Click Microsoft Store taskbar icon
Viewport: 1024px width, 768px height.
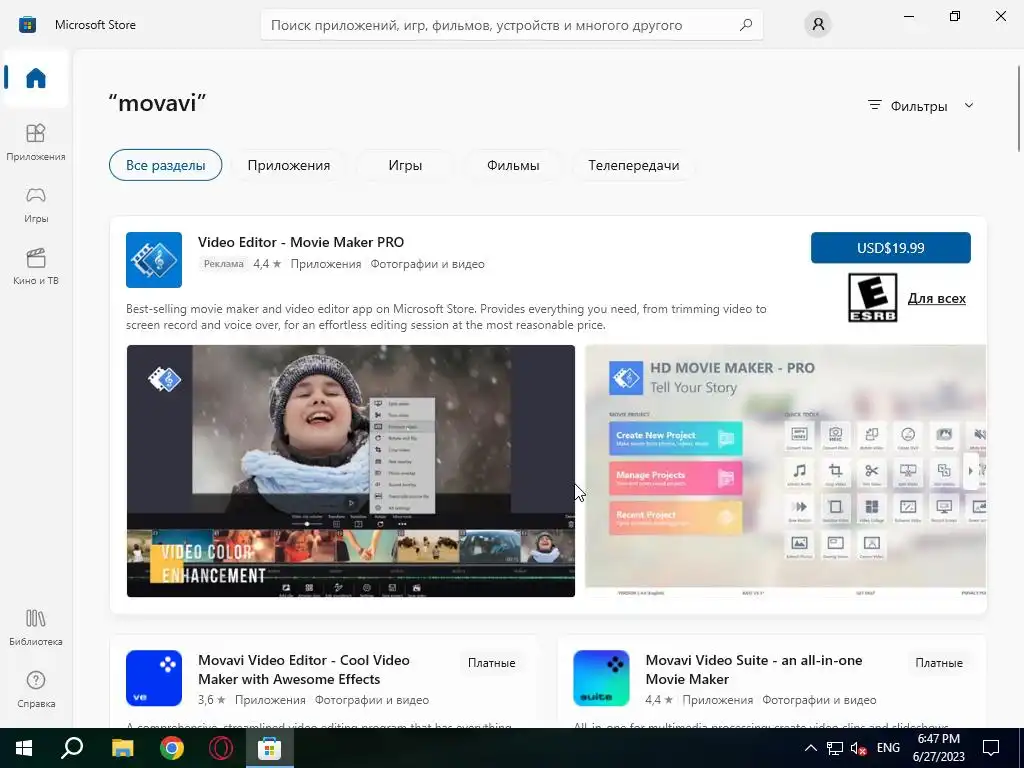click(x=269, y=748)
